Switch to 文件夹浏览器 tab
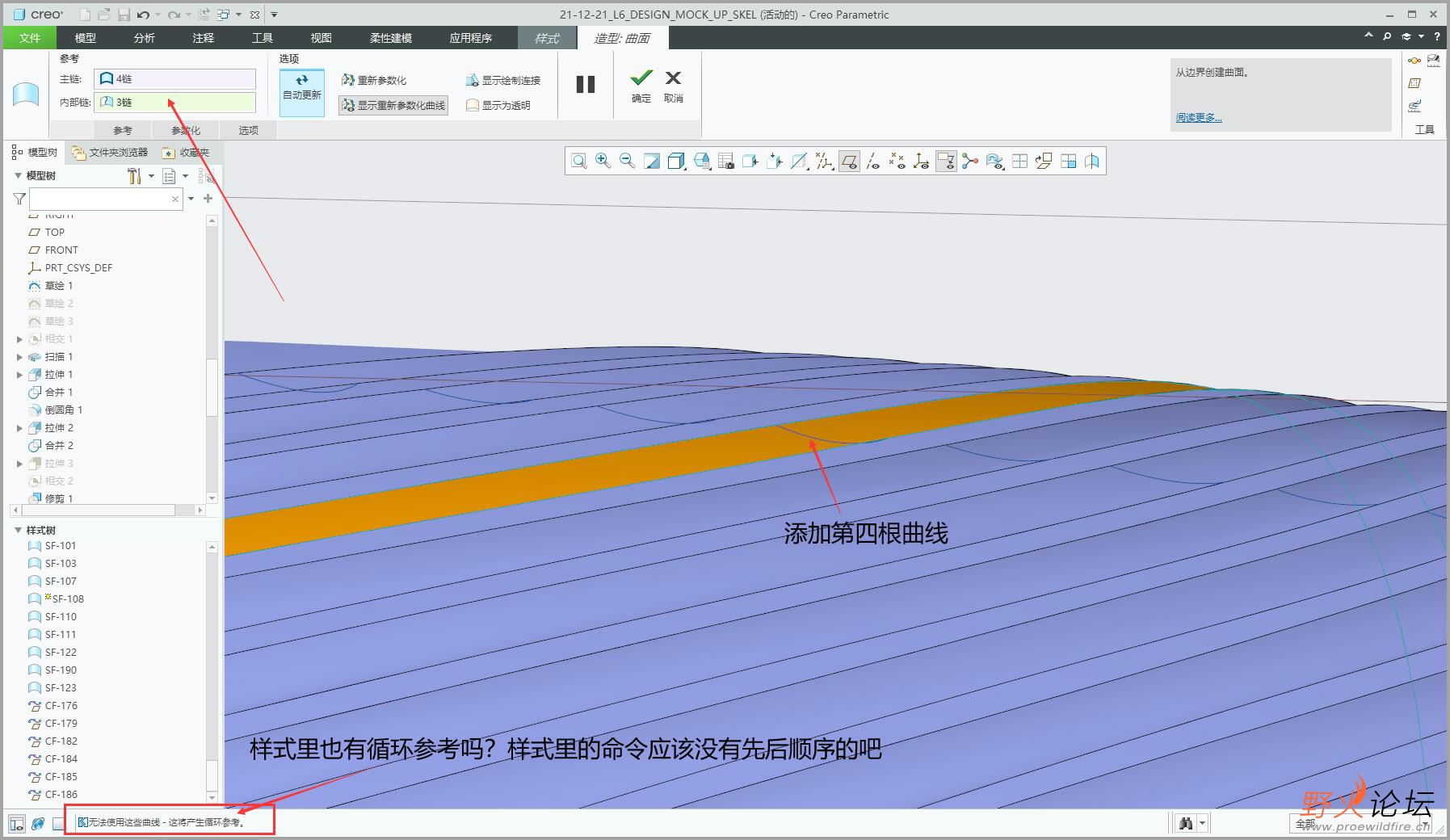The width and height of the screenshot is (1450, 840). (110, 152)
